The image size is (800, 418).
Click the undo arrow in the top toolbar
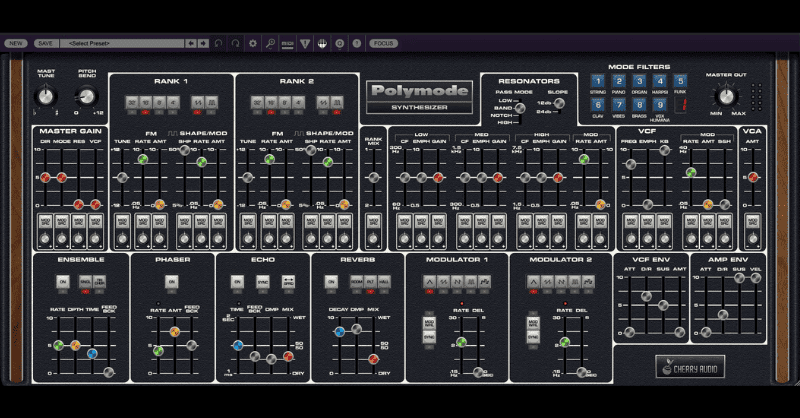tap(218, 43)
